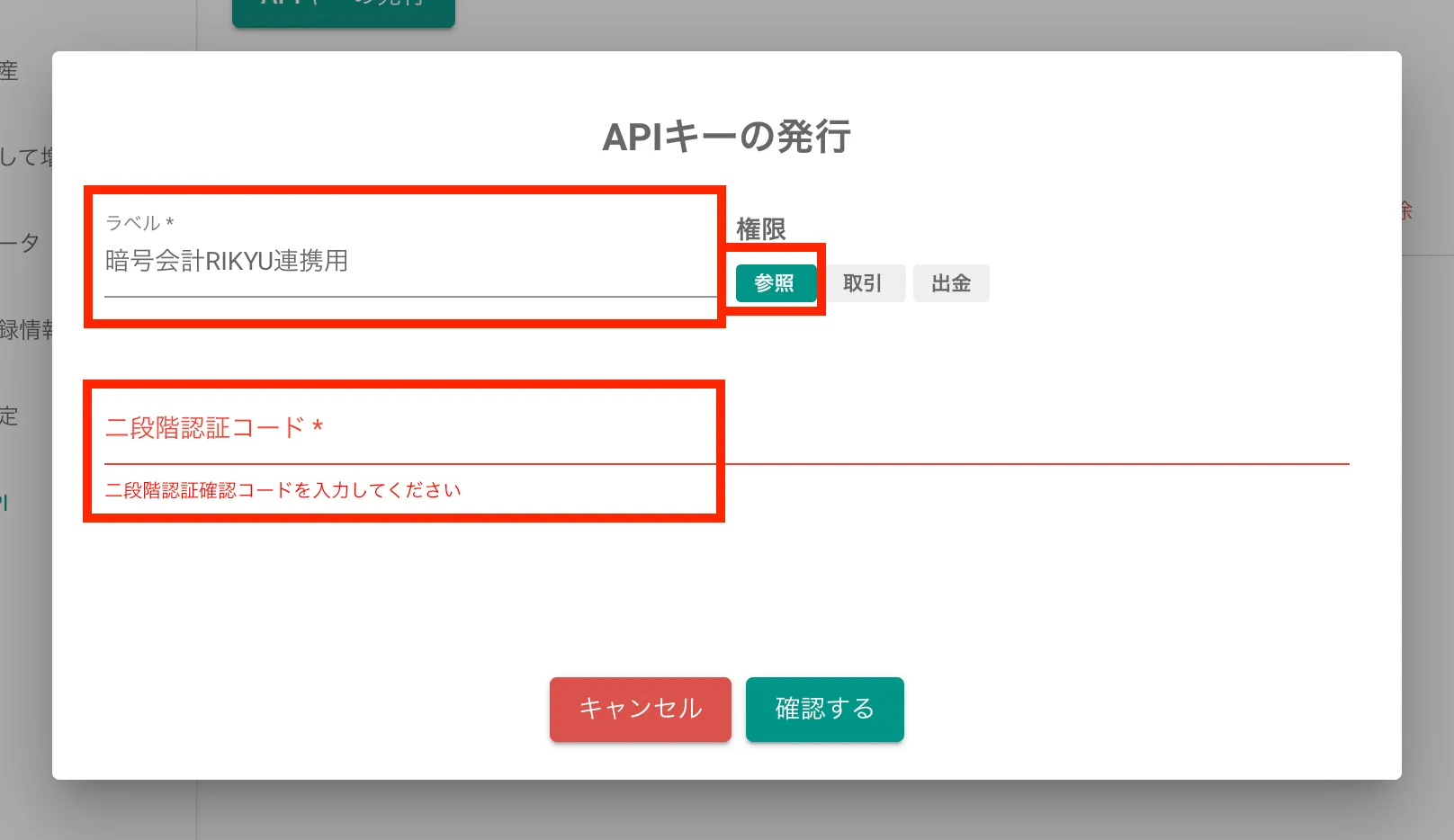The image size is (1454, 840).
Task: Toggle the 取引 permission chip
Action: tap(862, 283)
